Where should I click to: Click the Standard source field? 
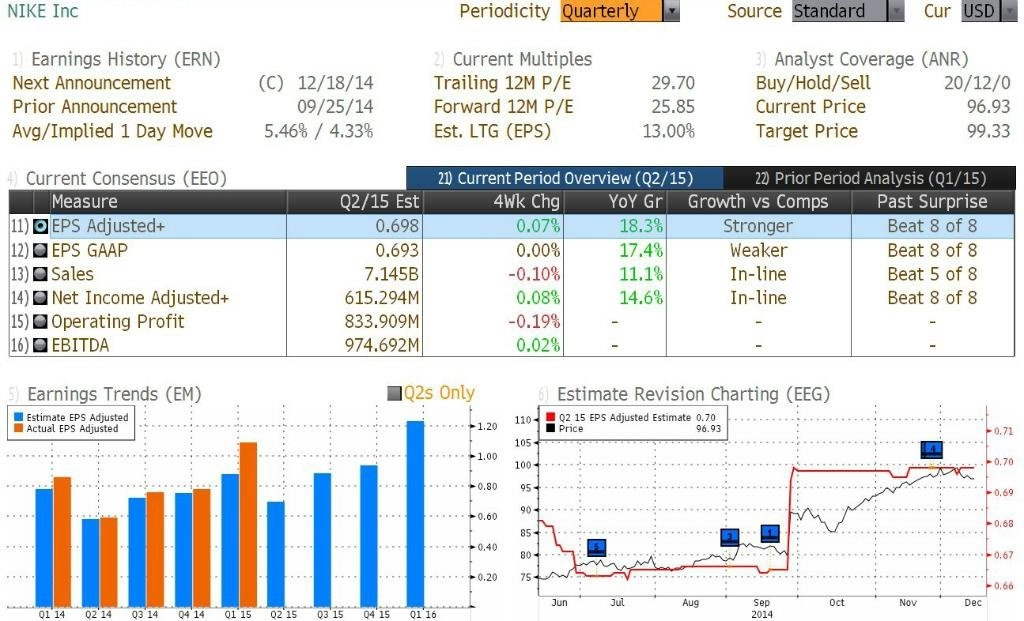click(x=840, y=11)
